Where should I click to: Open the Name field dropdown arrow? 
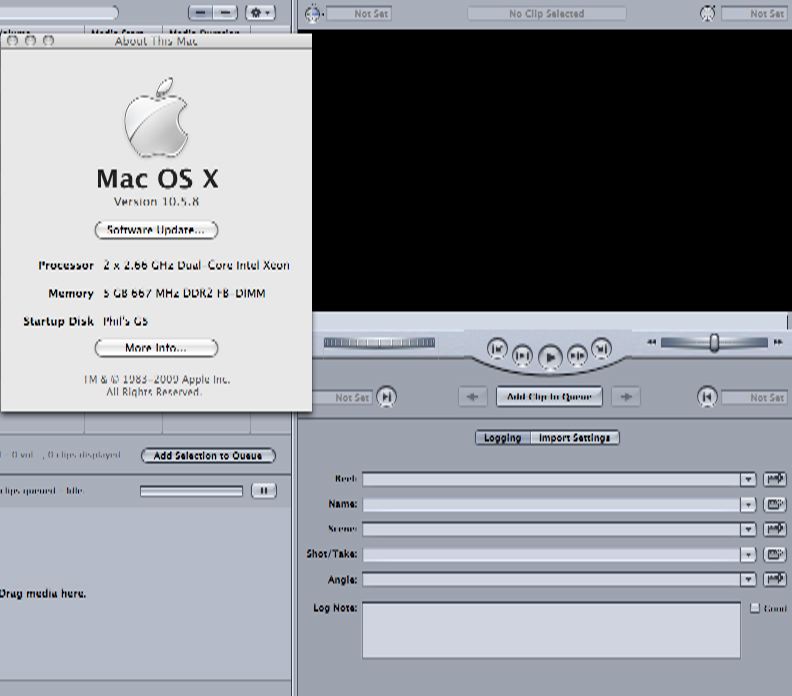tap(748, 505)
